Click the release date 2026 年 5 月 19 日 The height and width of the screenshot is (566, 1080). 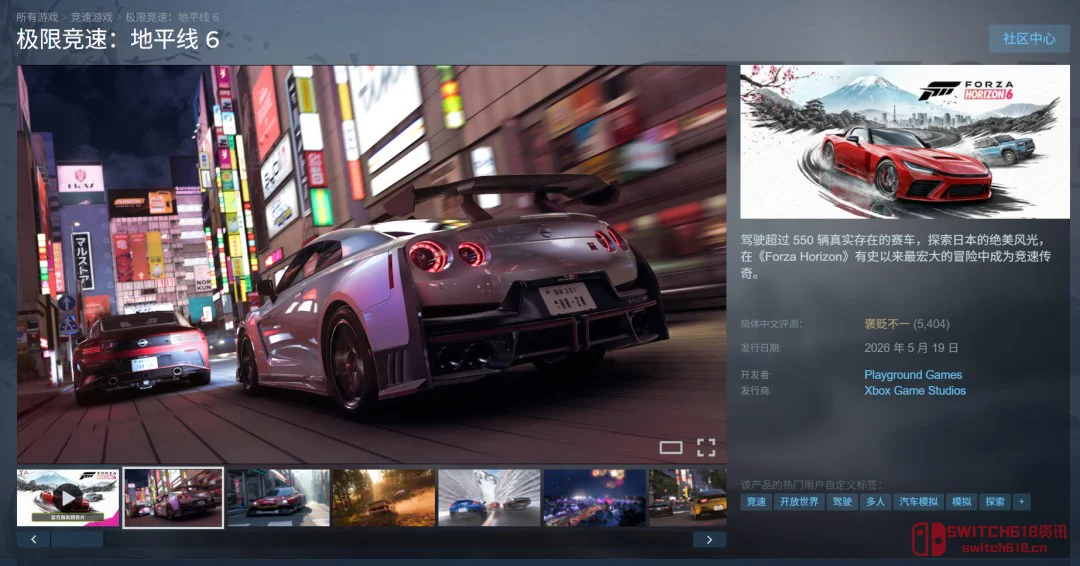911,348
